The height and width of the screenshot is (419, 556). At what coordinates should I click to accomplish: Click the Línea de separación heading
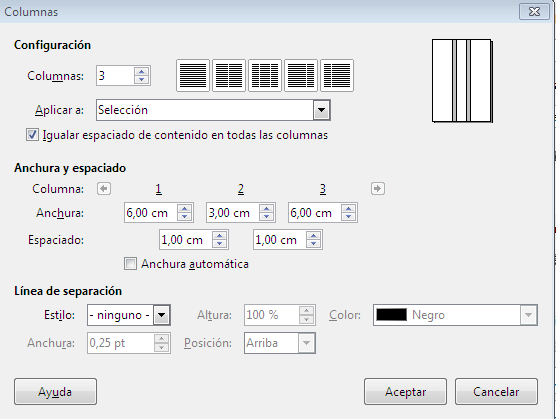(68, 291)
